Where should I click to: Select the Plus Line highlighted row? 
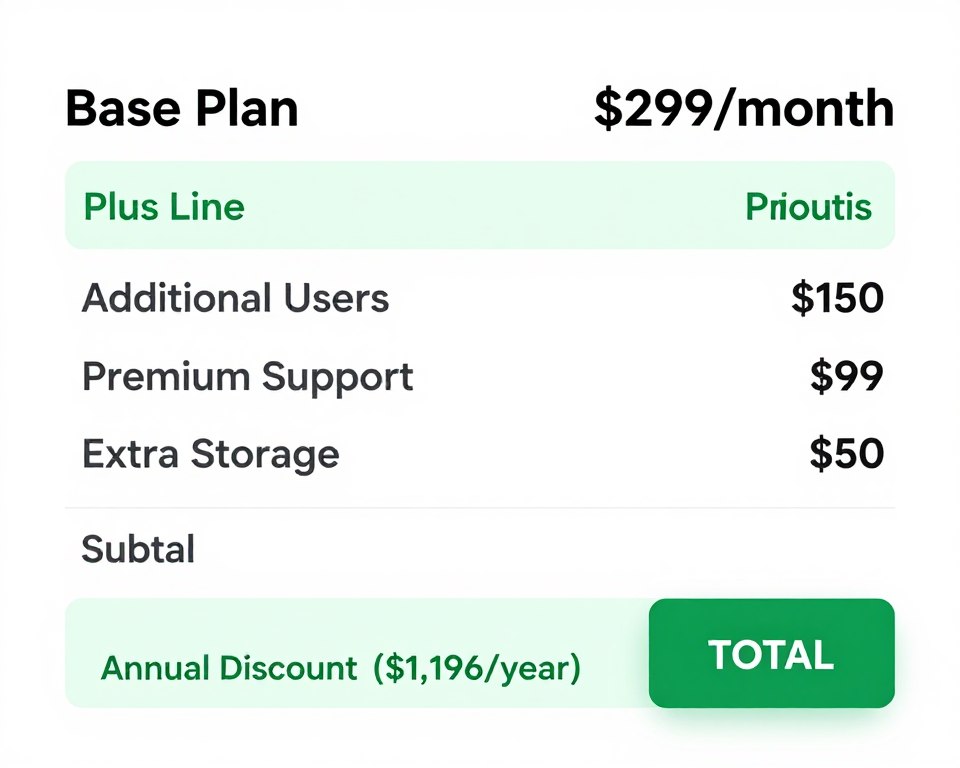pos(480,206)
